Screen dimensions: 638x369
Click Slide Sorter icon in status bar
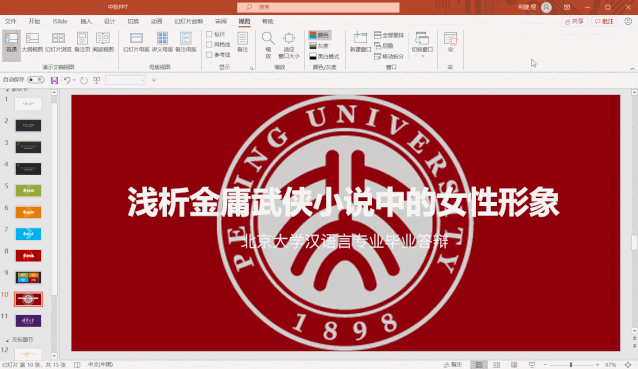496,365
